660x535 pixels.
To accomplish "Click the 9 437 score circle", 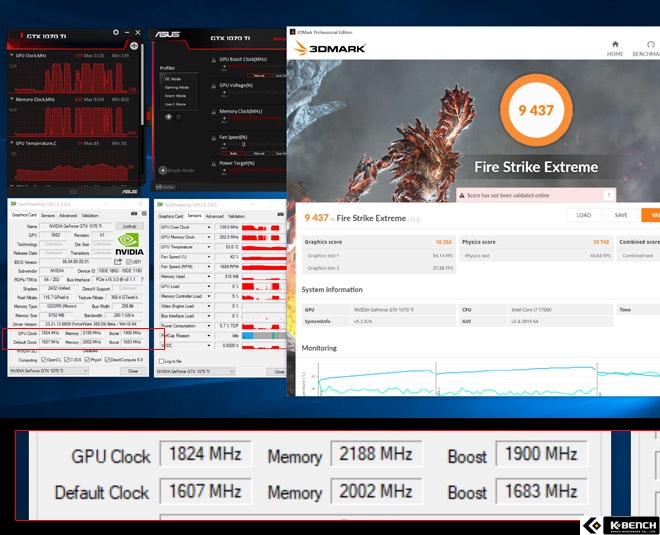I will [536, 110].
